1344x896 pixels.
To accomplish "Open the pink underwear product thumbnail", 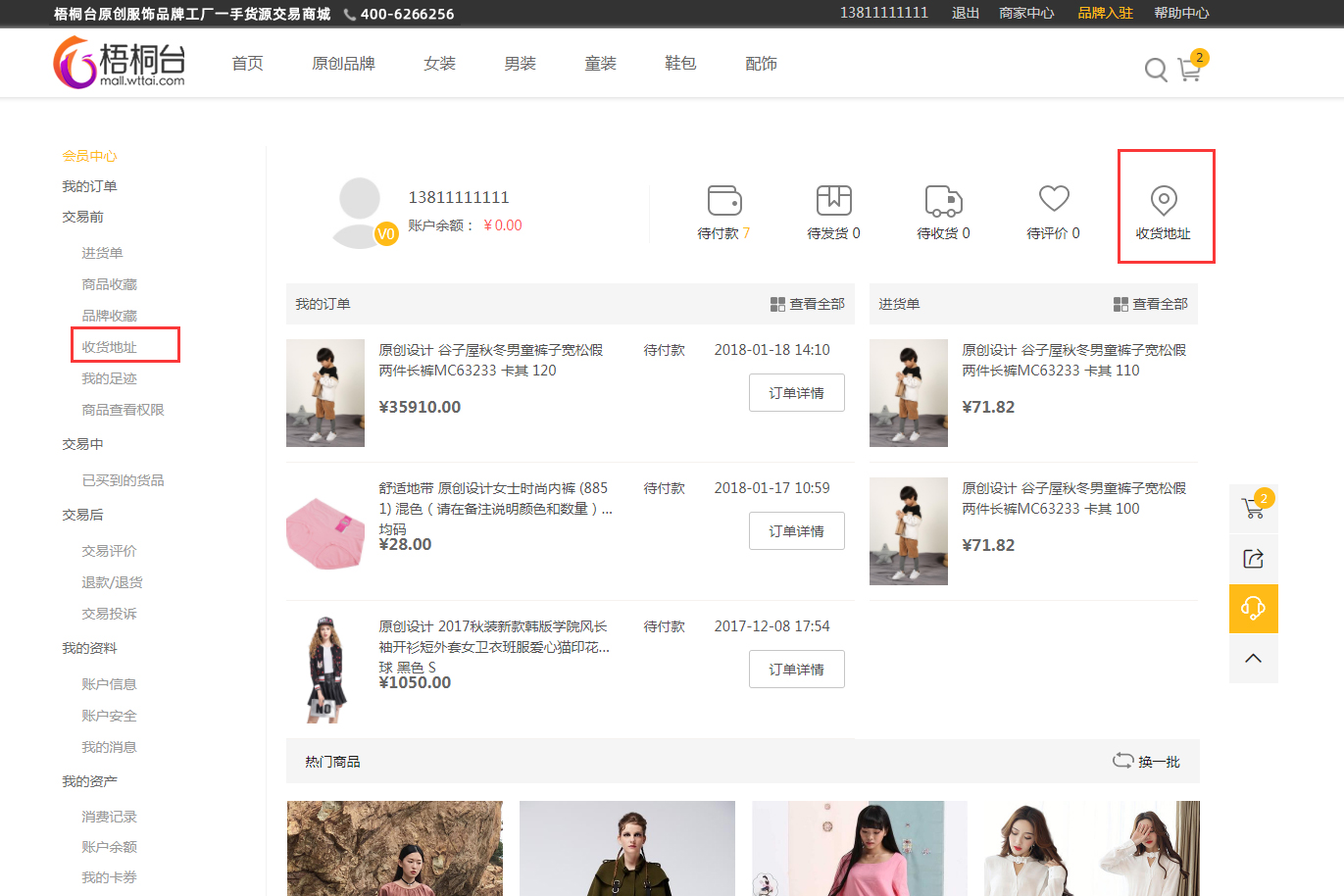I will point(325,532).
